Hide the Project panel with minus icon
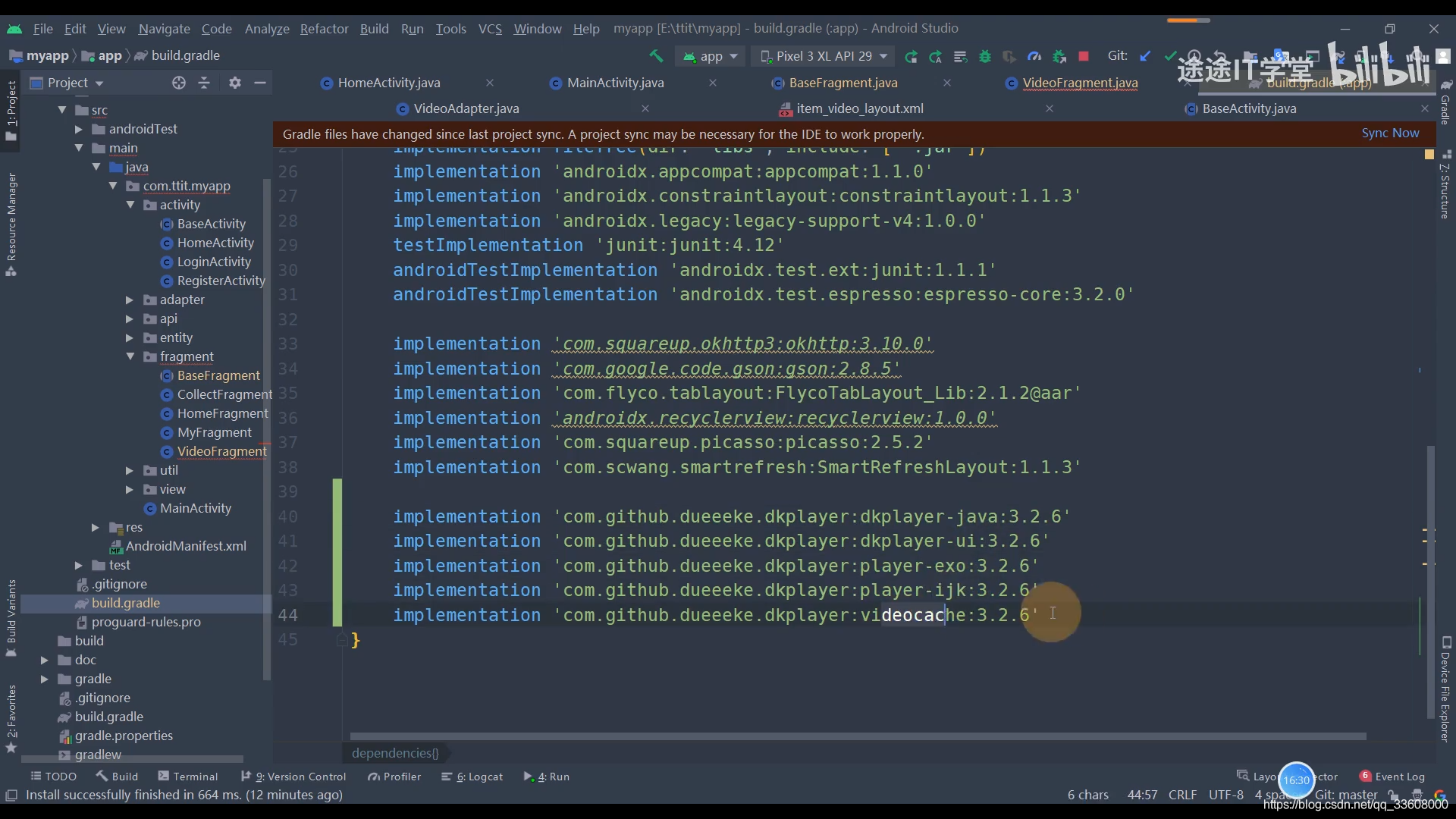Image resolution: width=1456 pixels, height=819 pixels. pyautogui.click(x=260, y=83)
